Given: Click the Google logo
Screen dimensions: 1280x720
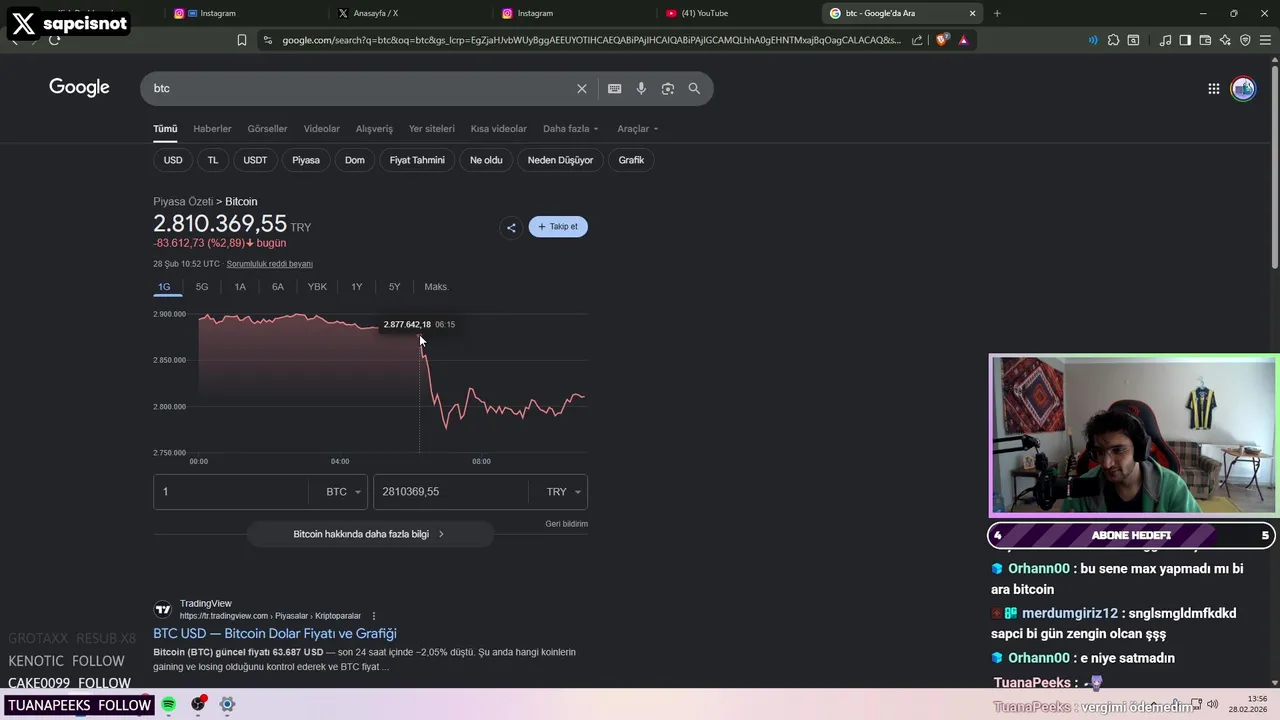Looking at the screenshot, I should [x=79, y=88].
